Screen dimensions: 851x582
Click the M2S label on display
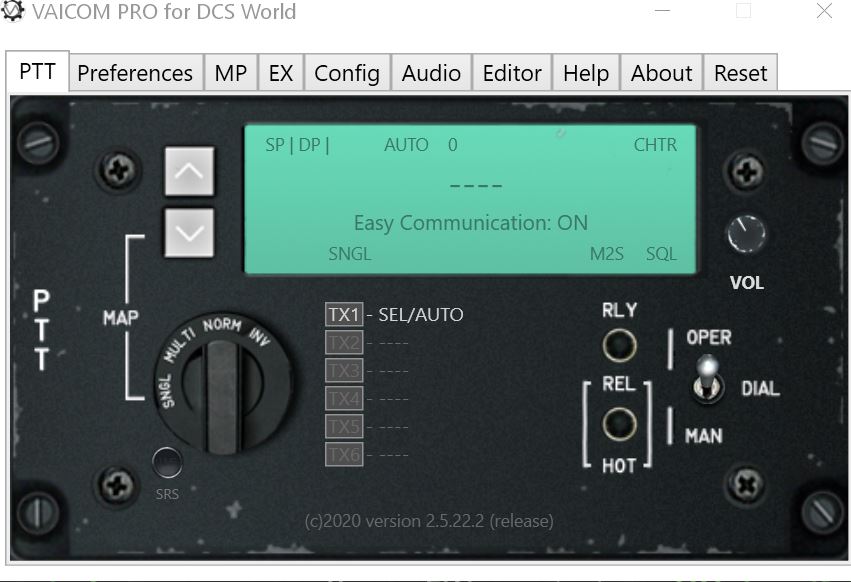(x=607, y=254)
